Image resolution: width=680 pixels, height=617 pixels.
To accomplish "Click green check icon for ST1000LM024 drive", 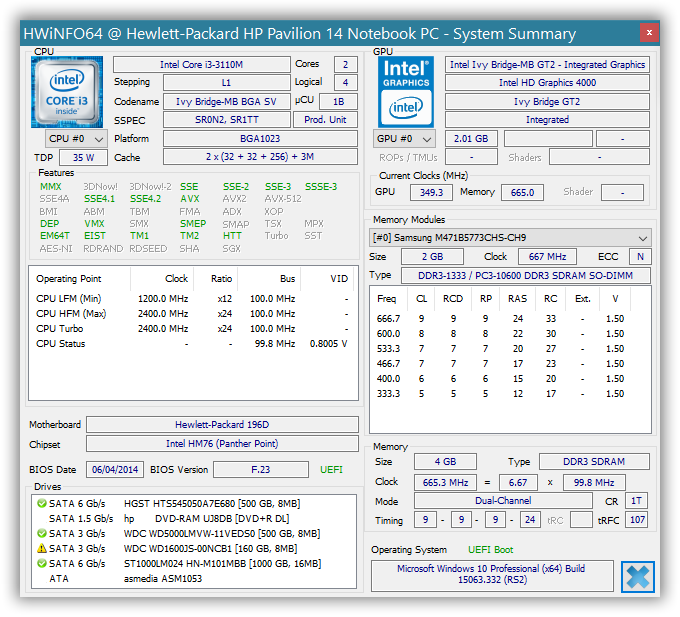I will pos(42,563).
